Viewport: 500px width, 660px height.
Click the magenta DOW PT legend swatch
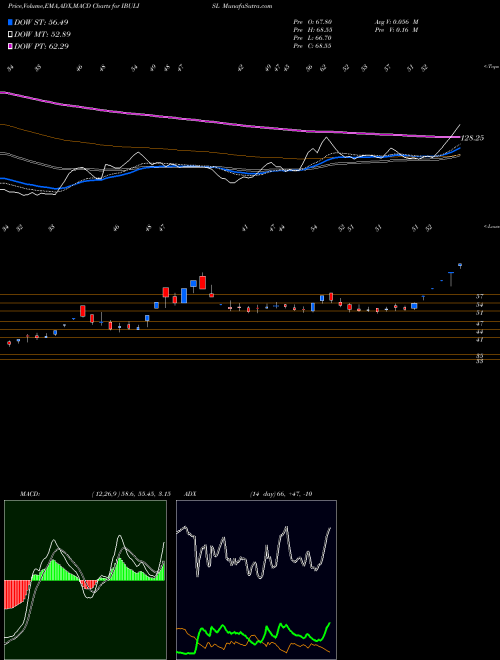pyautogui.click(x=10, y=46)
